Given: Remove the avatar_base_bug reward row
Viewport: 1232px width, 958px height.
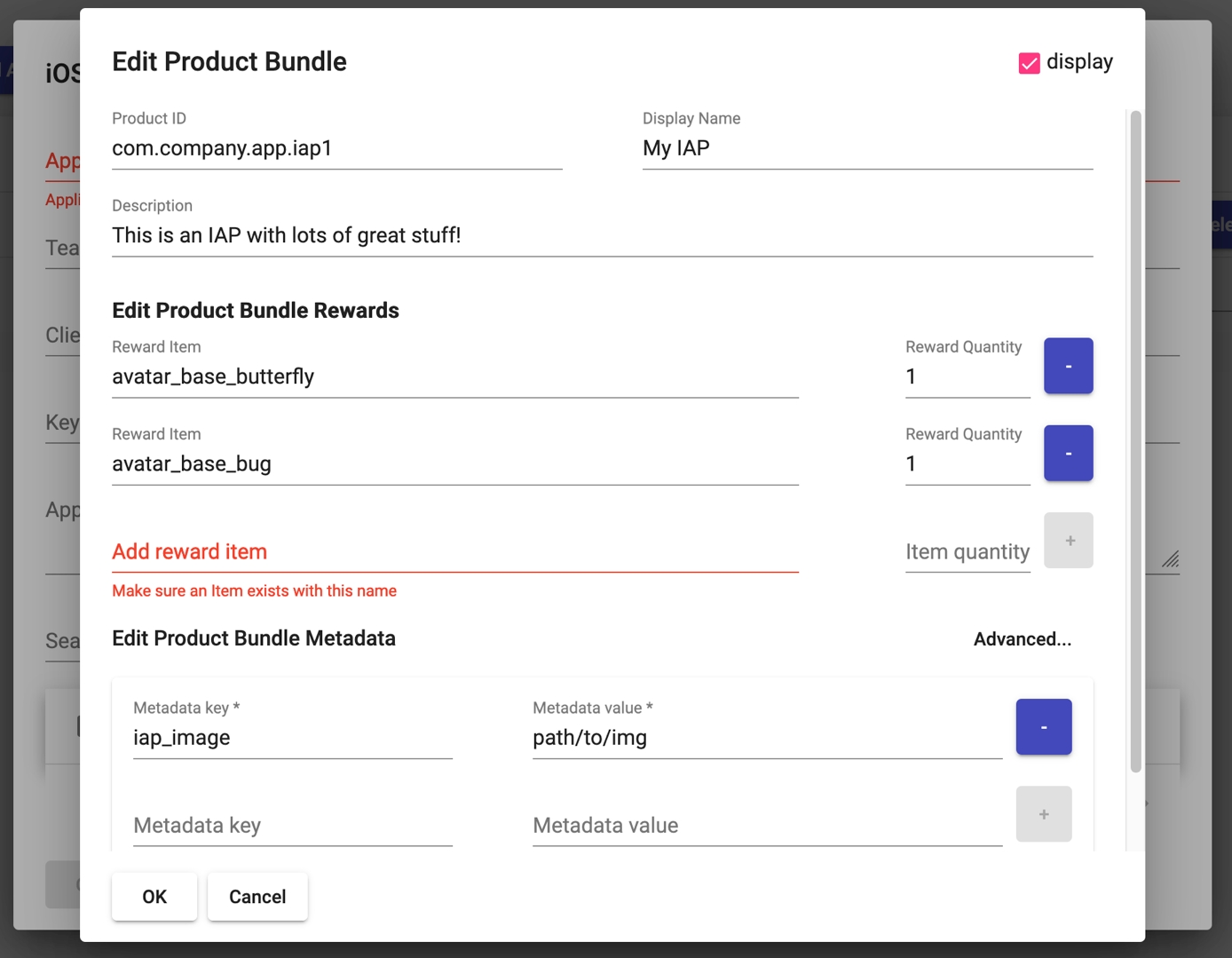Looking at the screenshot, I should pyautogui.click(x=1068, y=453).
